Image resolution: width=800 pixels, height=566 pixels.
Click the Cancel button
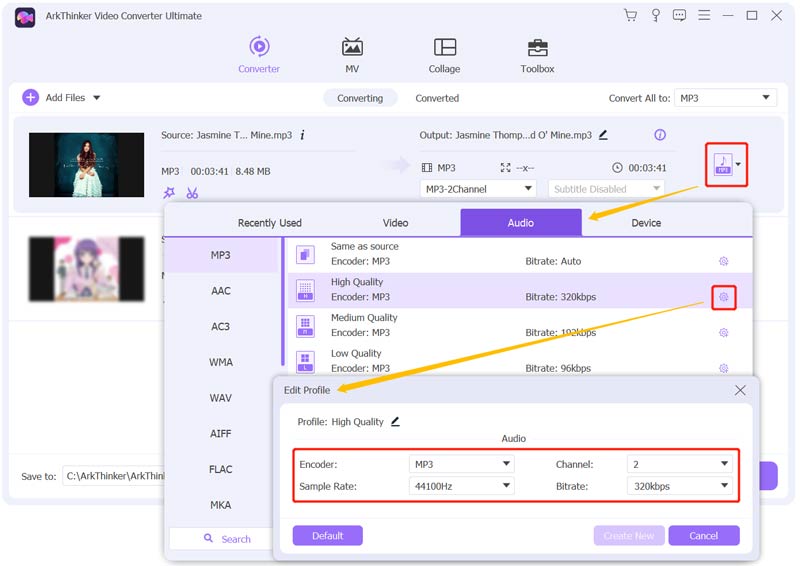click(x=704, y=535)
